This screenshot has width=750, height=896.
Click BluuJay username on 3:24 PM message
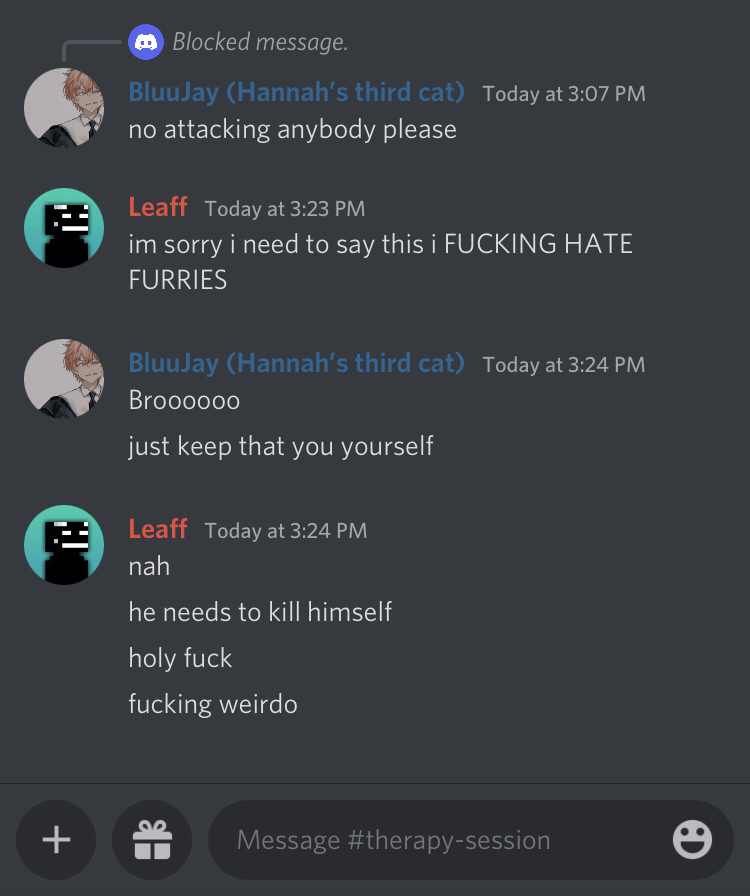tap(296, 363)
